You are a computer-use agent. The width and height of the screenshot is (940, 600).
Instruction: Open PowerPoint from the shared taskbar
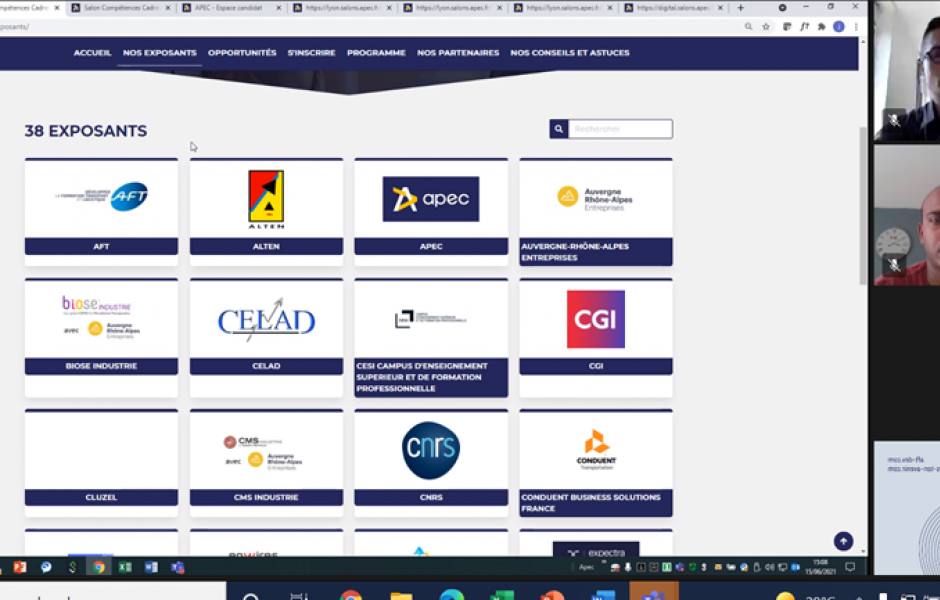click(20, 567)
